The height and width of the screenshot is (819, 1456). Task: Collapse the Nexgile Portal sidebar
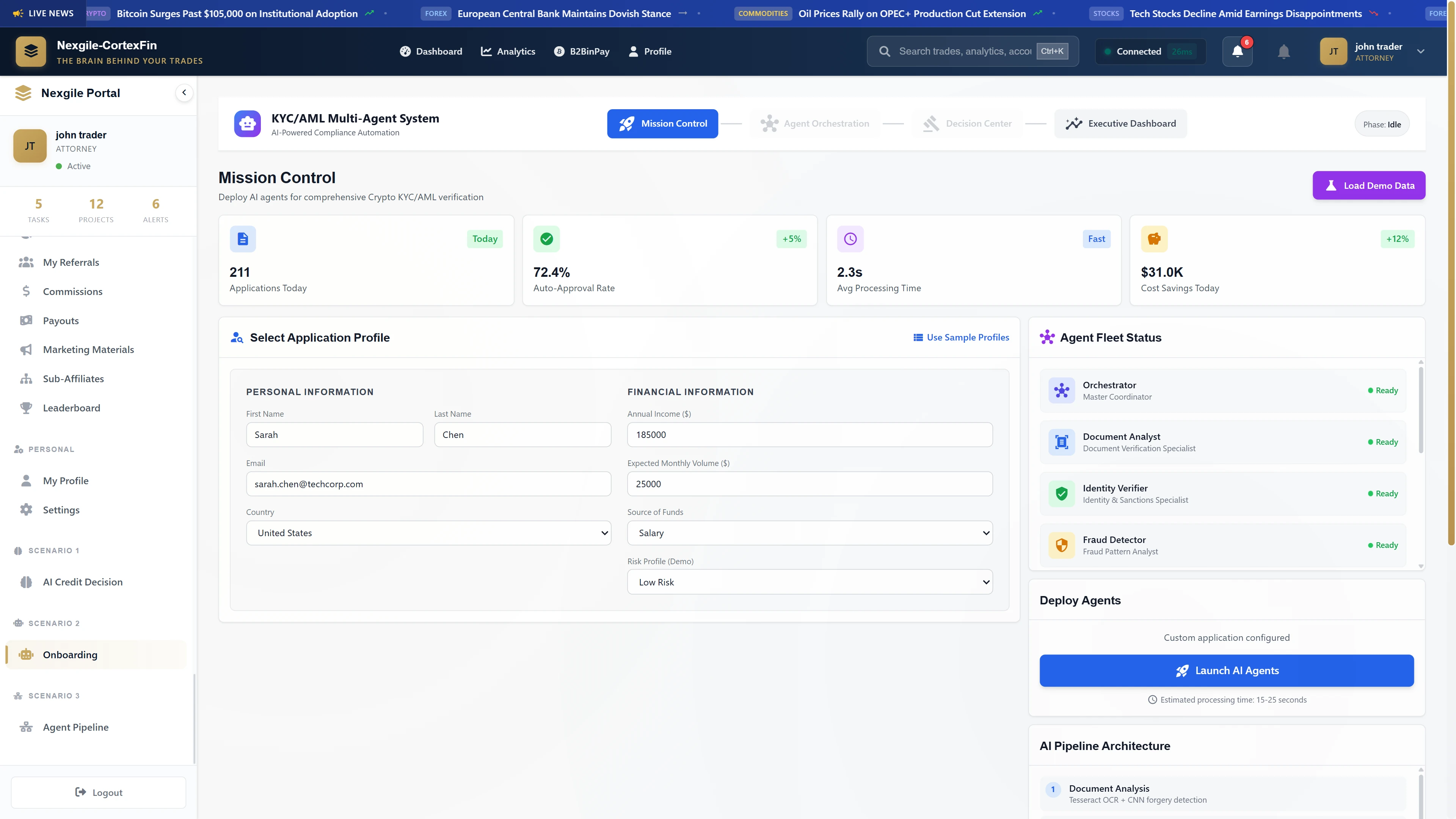[184, 92]
